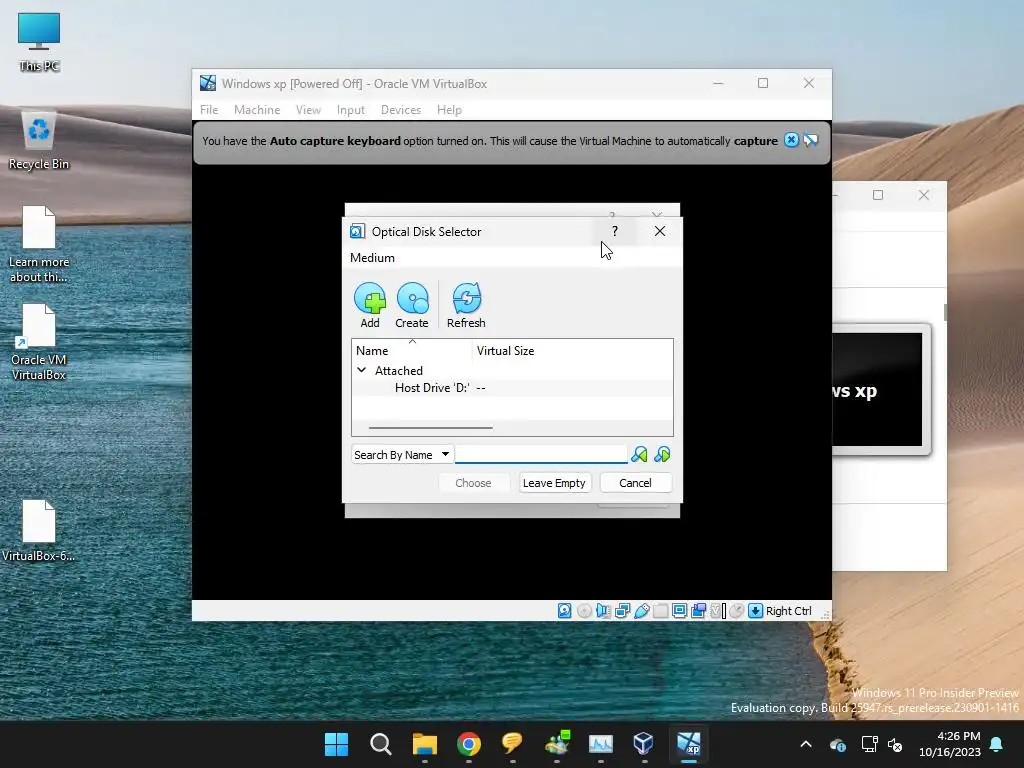This screenshot has width=1024, height=768.
Task: Open the Devices menu
Action: coord(401,110)
